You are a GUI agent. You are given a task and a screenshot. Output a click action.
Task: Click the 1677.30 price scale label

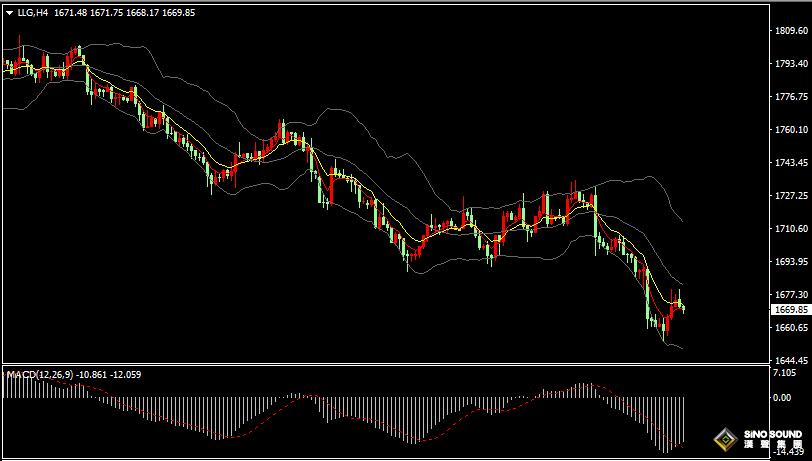pyautogui.click(x=791, y=294)
